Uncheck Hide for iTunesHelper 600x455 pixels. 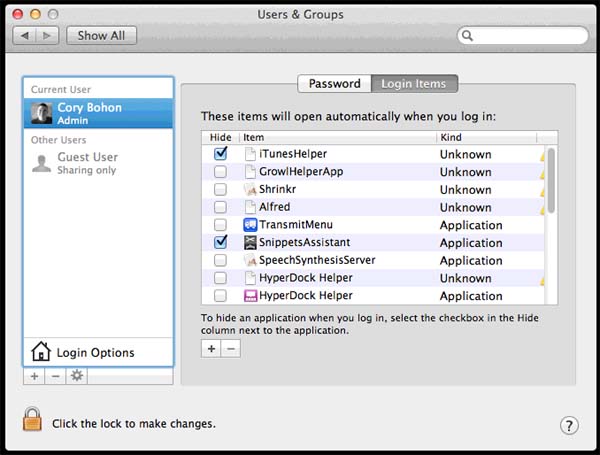tap(220, 153)
